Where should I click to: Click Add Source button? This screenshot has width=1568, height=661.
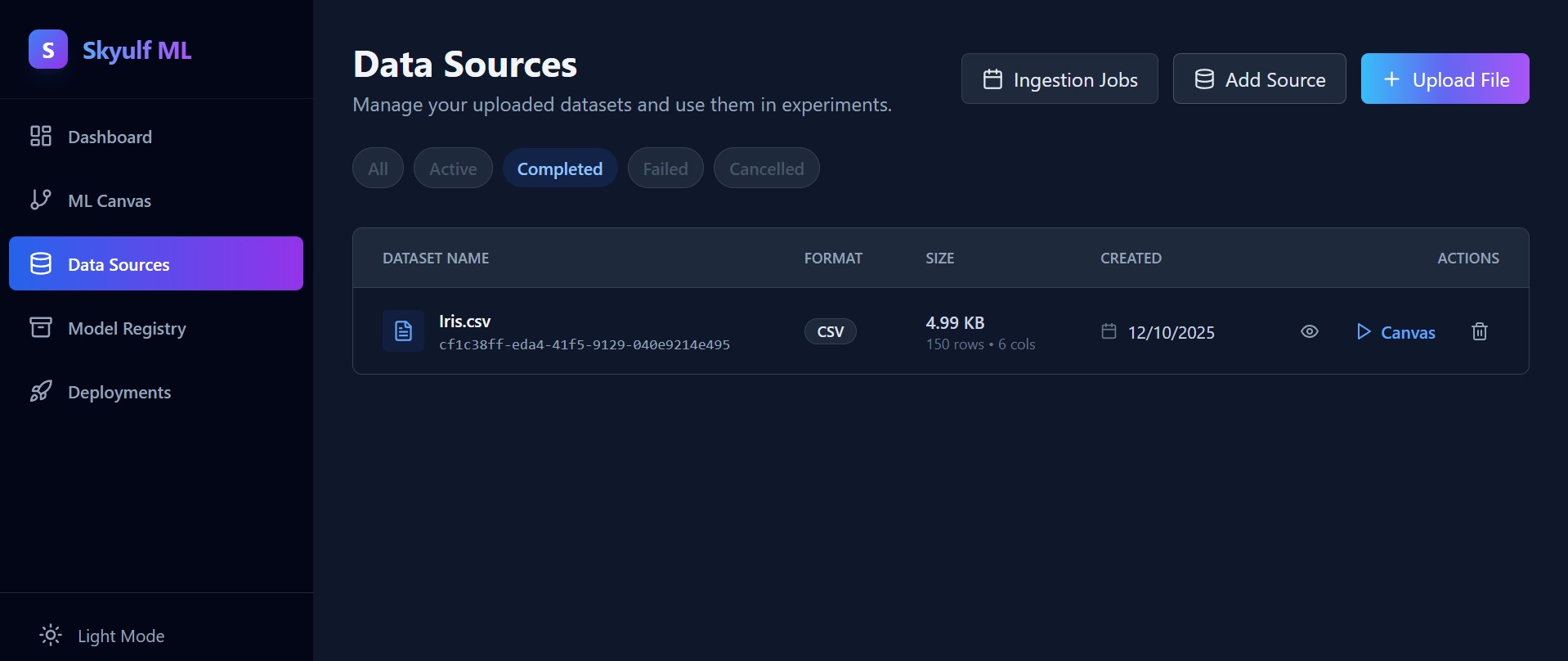point(1259,79)
